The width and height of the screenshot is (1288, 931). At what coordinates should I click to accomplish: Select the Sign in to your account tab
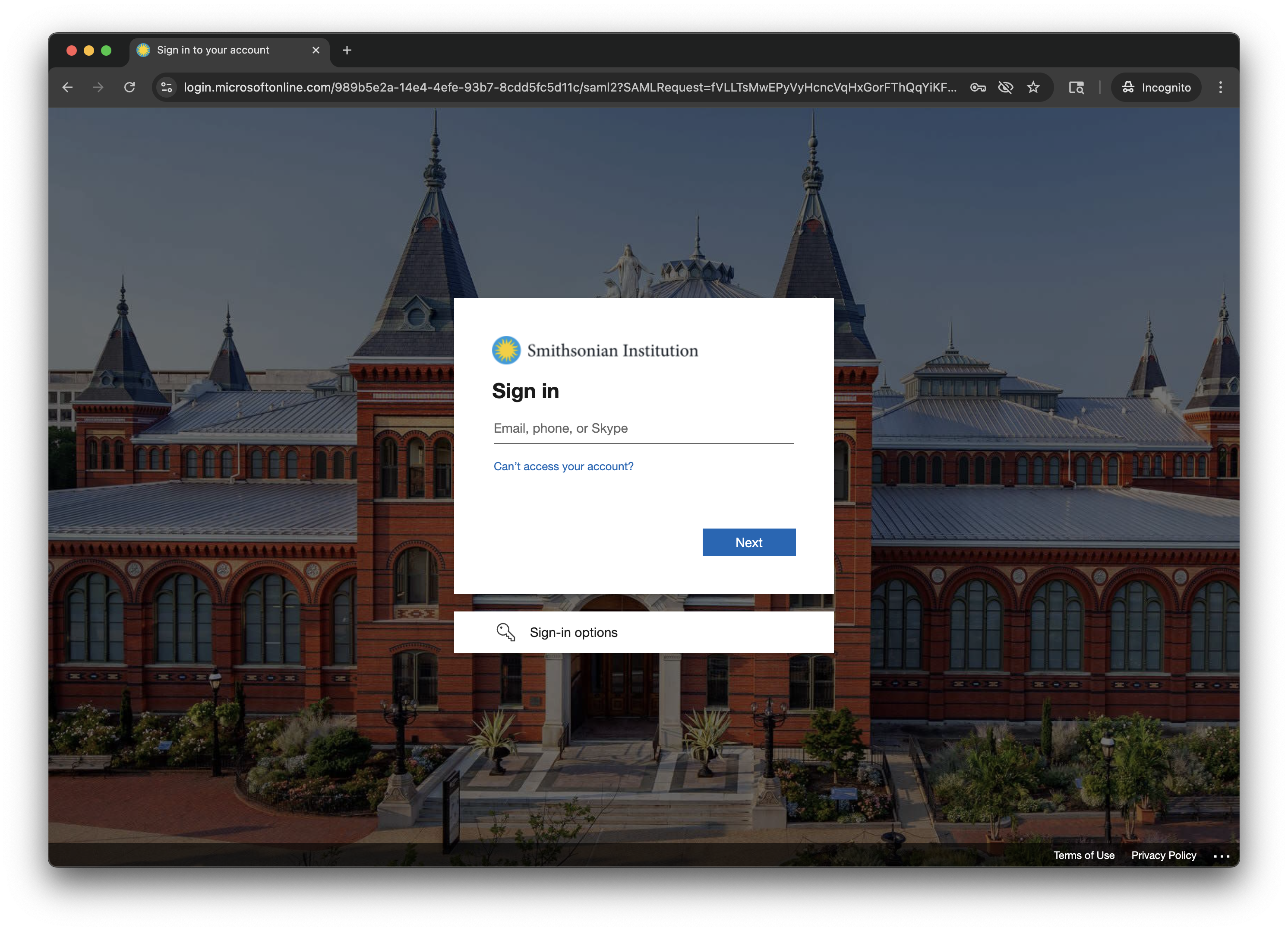214,50
